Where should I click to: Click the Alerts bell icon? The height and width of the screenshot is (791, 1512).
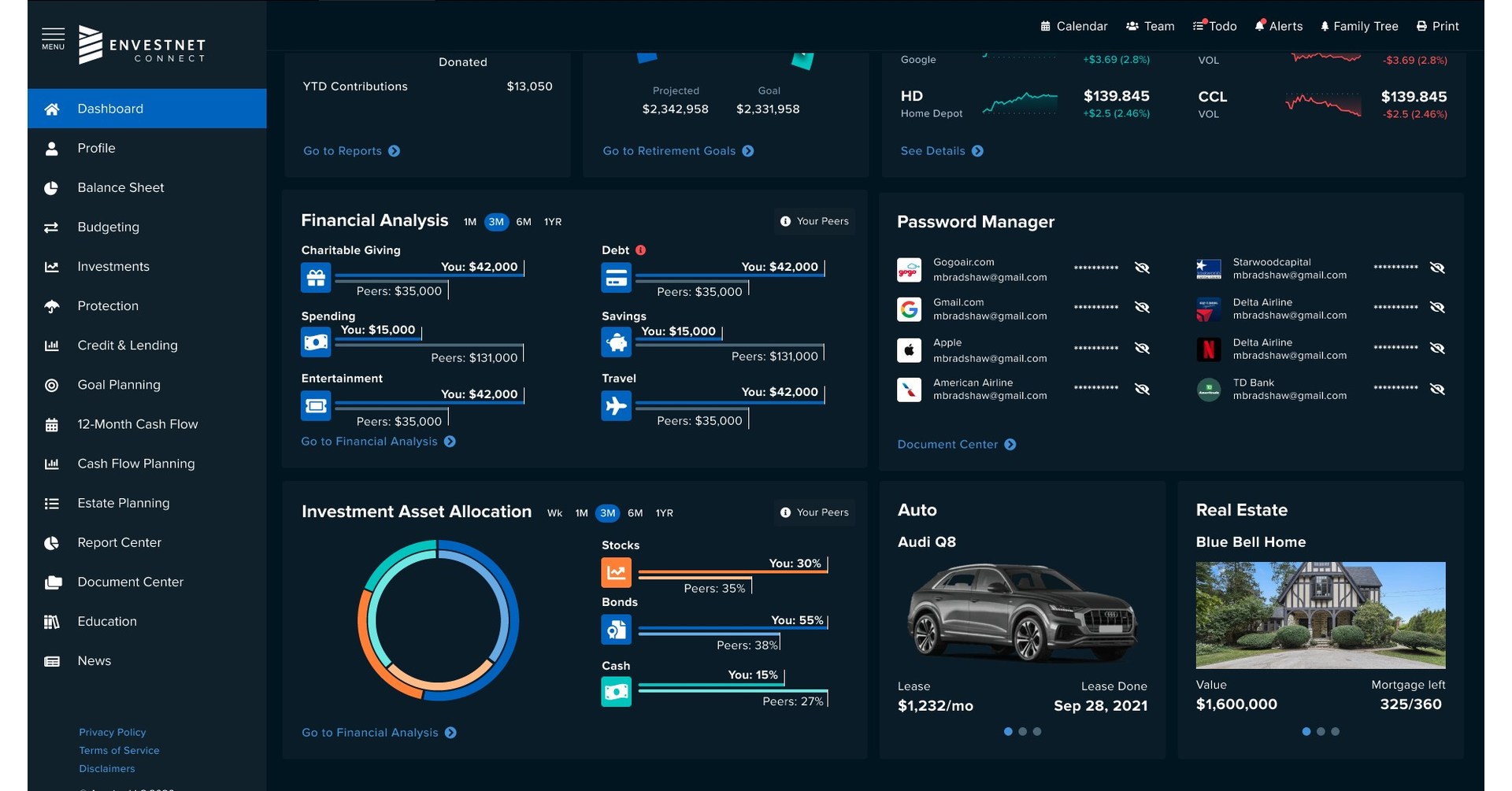1260,26
